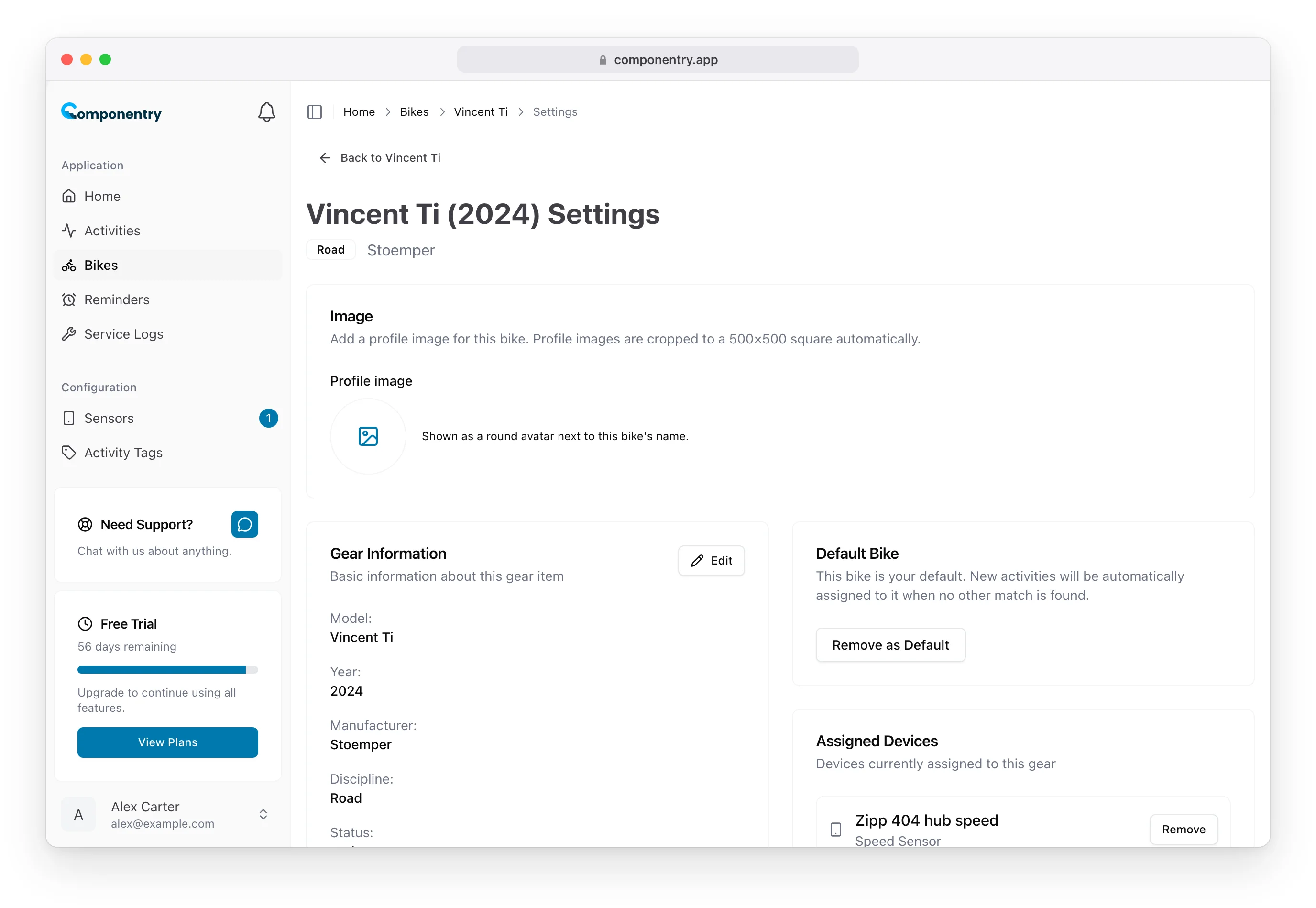
Task: Click the Reminders alarm clock icon
Action: point(69,300)
